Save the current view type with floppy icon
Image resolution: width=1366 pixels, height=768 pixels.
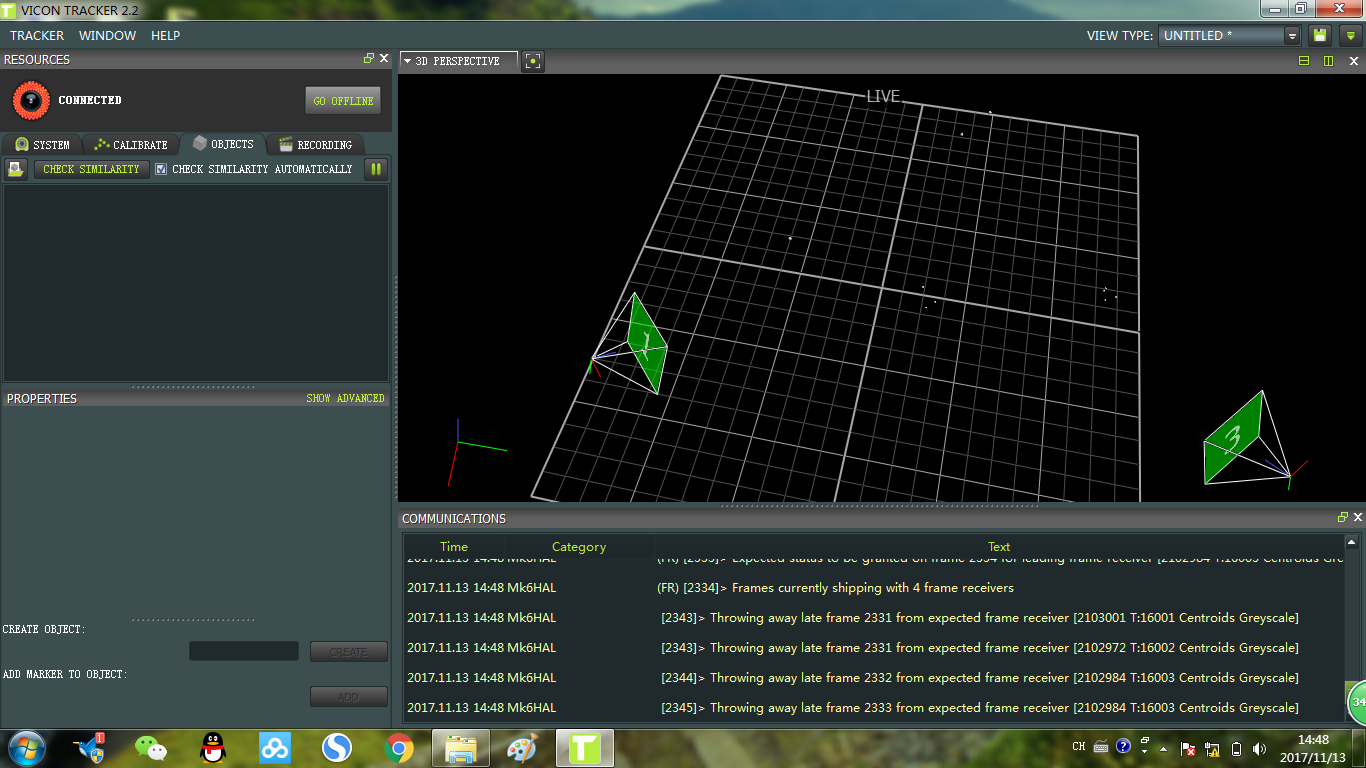click(1320, 35)
